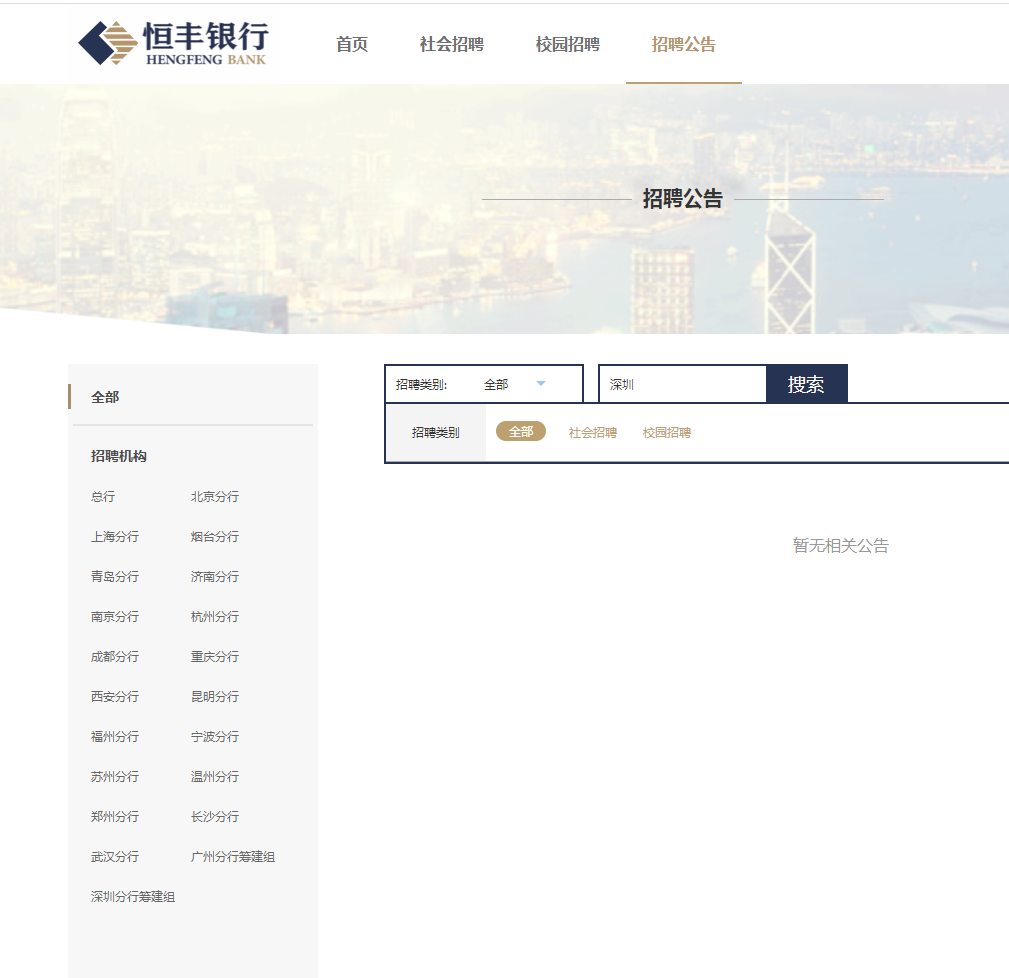Go to 社会招聘 in the top navigation
The height and width of the screenshot is (978, 1009).
(452, 44)
